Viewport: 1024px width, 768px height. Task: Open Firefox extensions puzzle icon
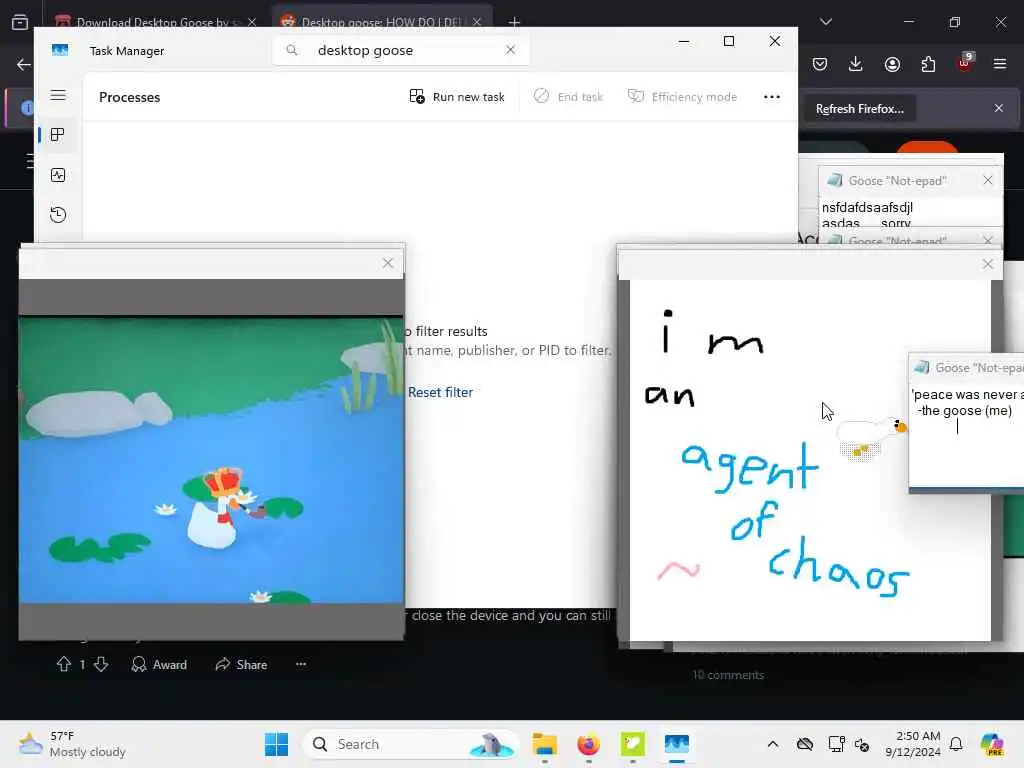[x=928, y=64]
